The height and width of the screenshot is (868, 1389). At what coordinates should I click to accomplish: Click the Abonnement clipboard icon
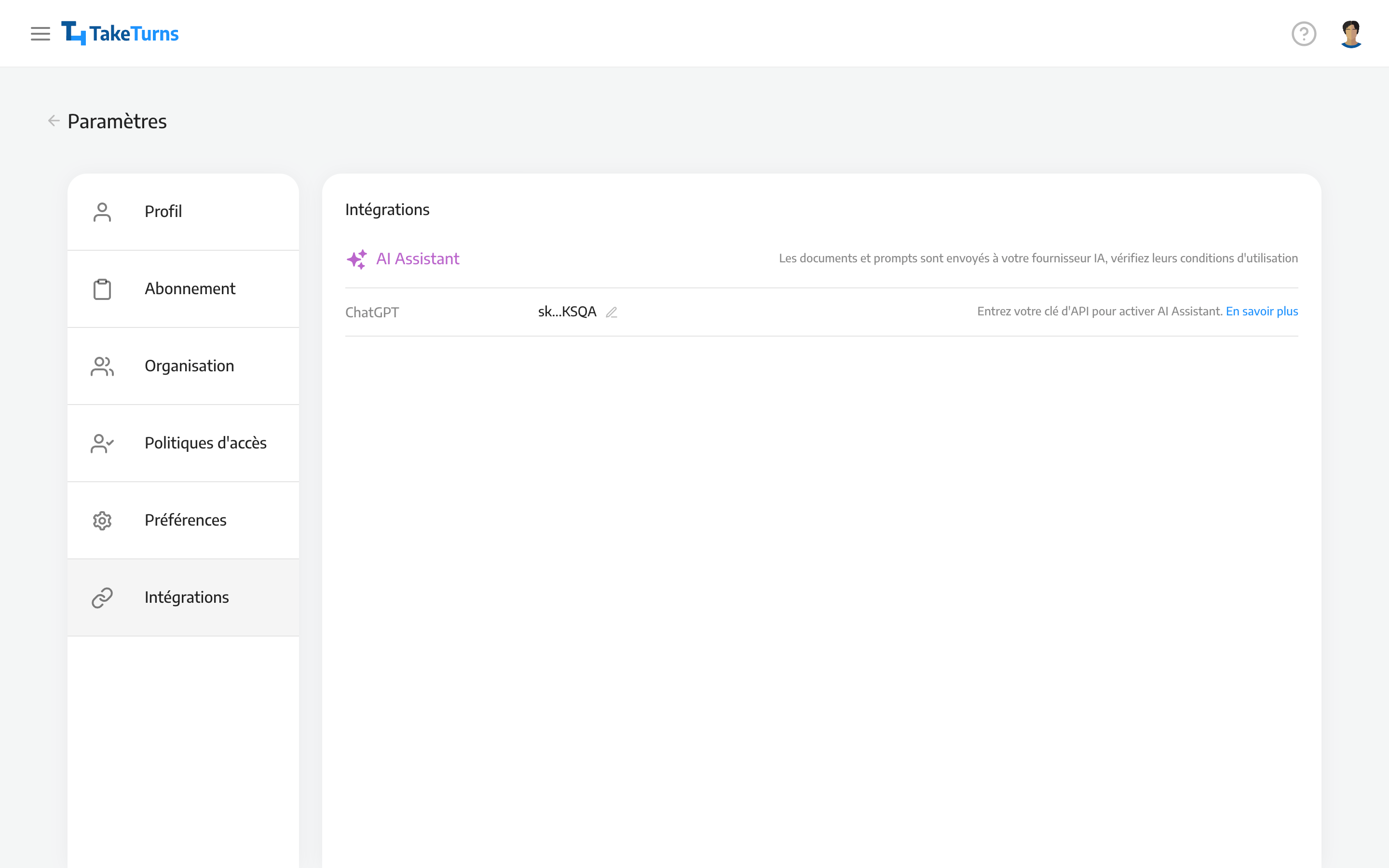coord(100,288)
